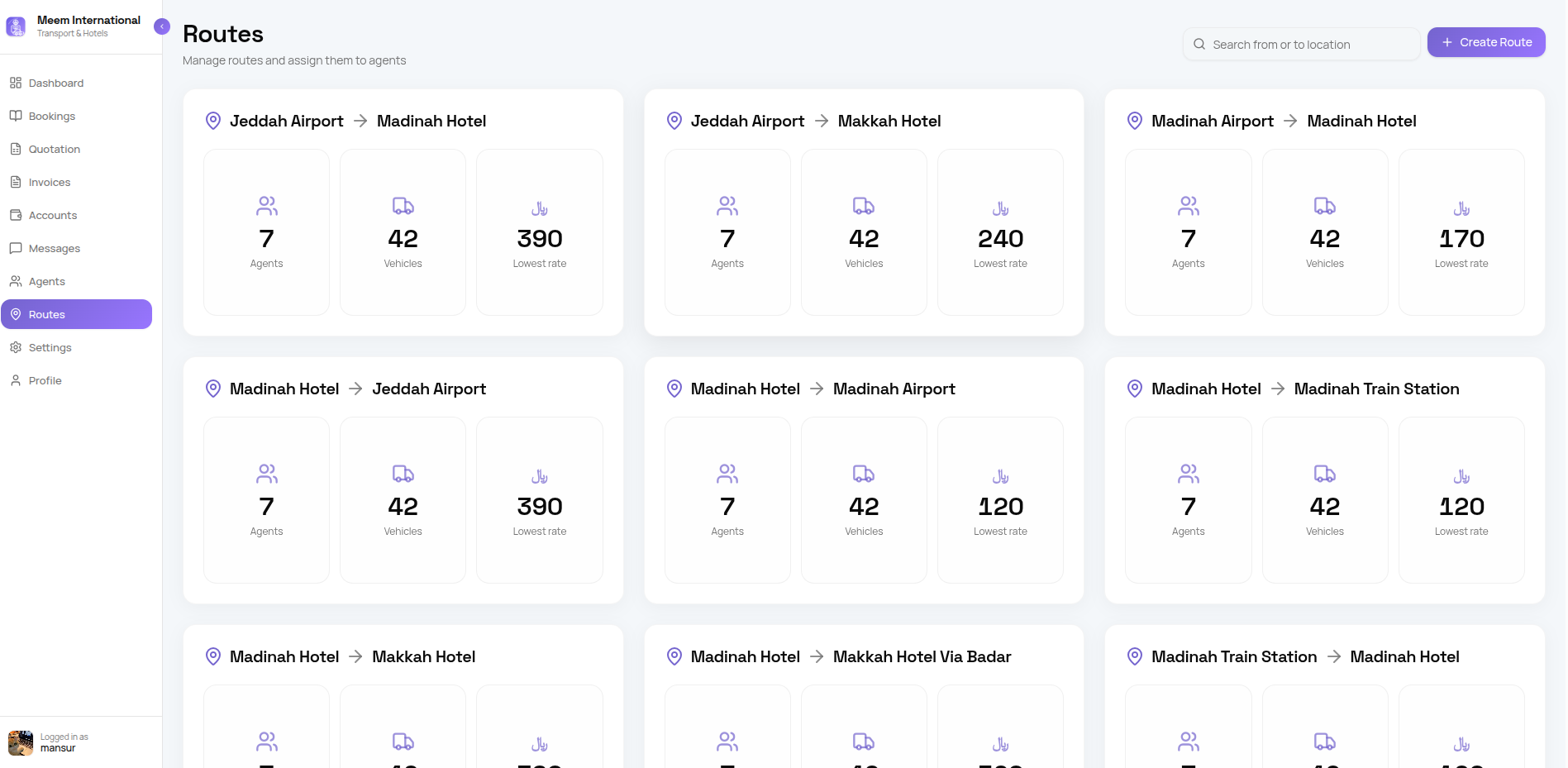The image size is (1568, 768).
Task: Click the location pin of Madinah Hotel to Madinah Airport
Action: tap(674, 389)
